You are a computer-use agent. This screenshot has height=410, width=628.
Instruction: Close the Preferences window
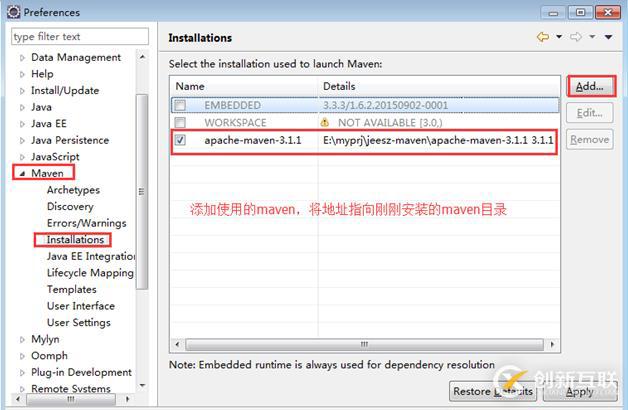608,13
